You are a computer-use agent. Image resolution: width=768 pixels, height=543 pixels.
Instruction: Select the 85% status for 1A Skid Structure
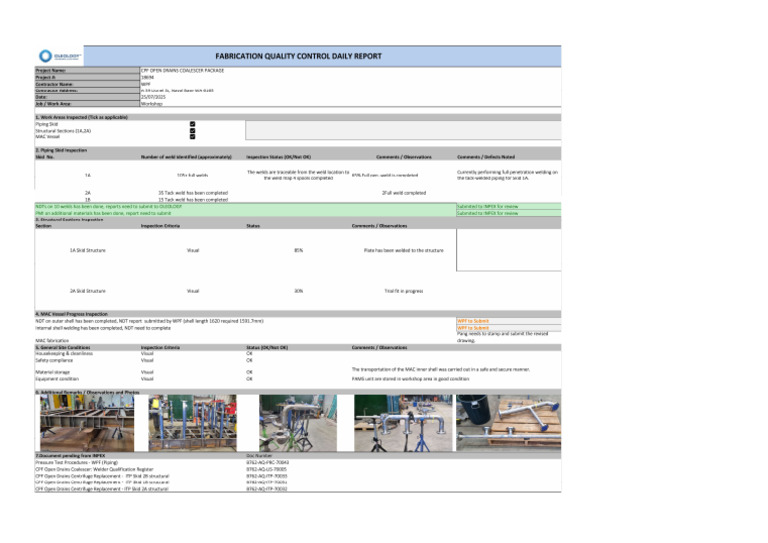(x=298, y=250)
